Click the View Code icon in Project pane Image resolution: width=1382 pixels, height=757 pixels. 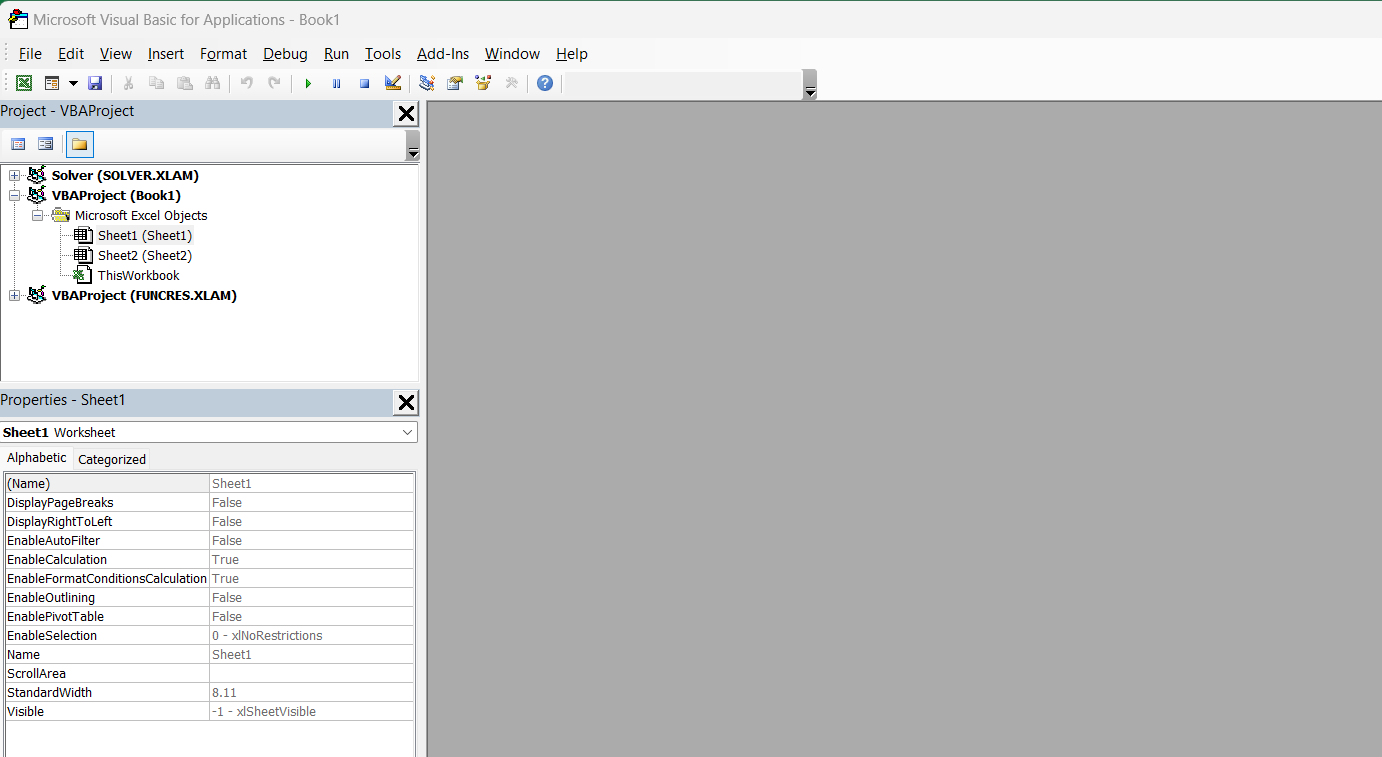pyautogui.click(x=18, y=144)
